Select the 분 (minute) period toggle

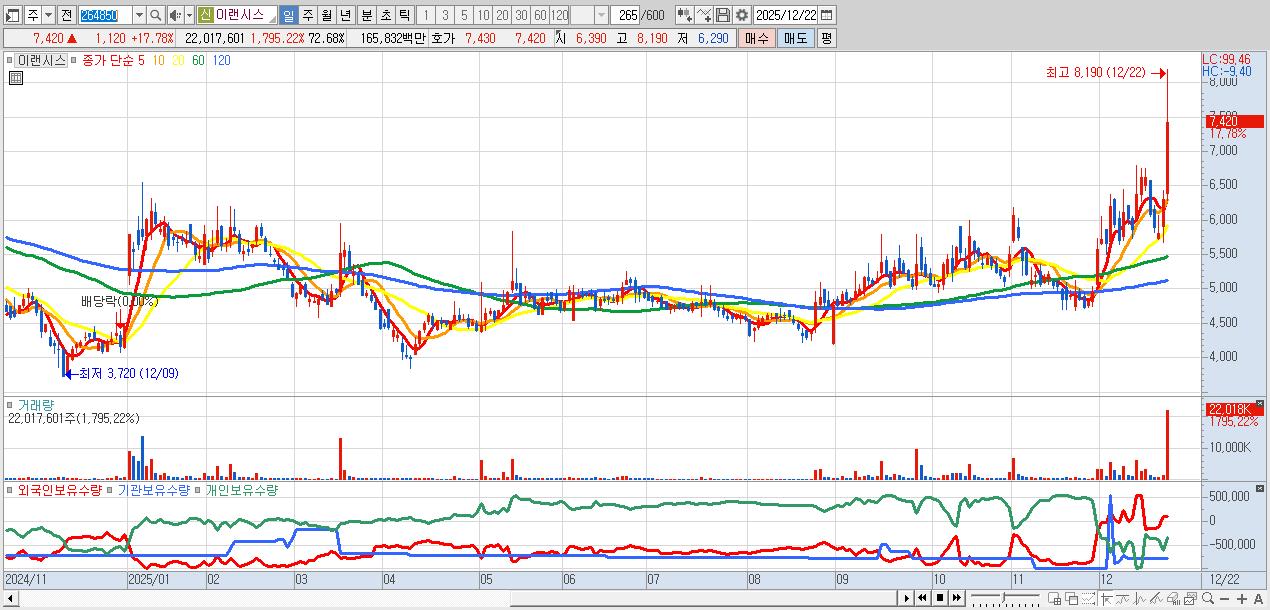click(x=365, y=16)
